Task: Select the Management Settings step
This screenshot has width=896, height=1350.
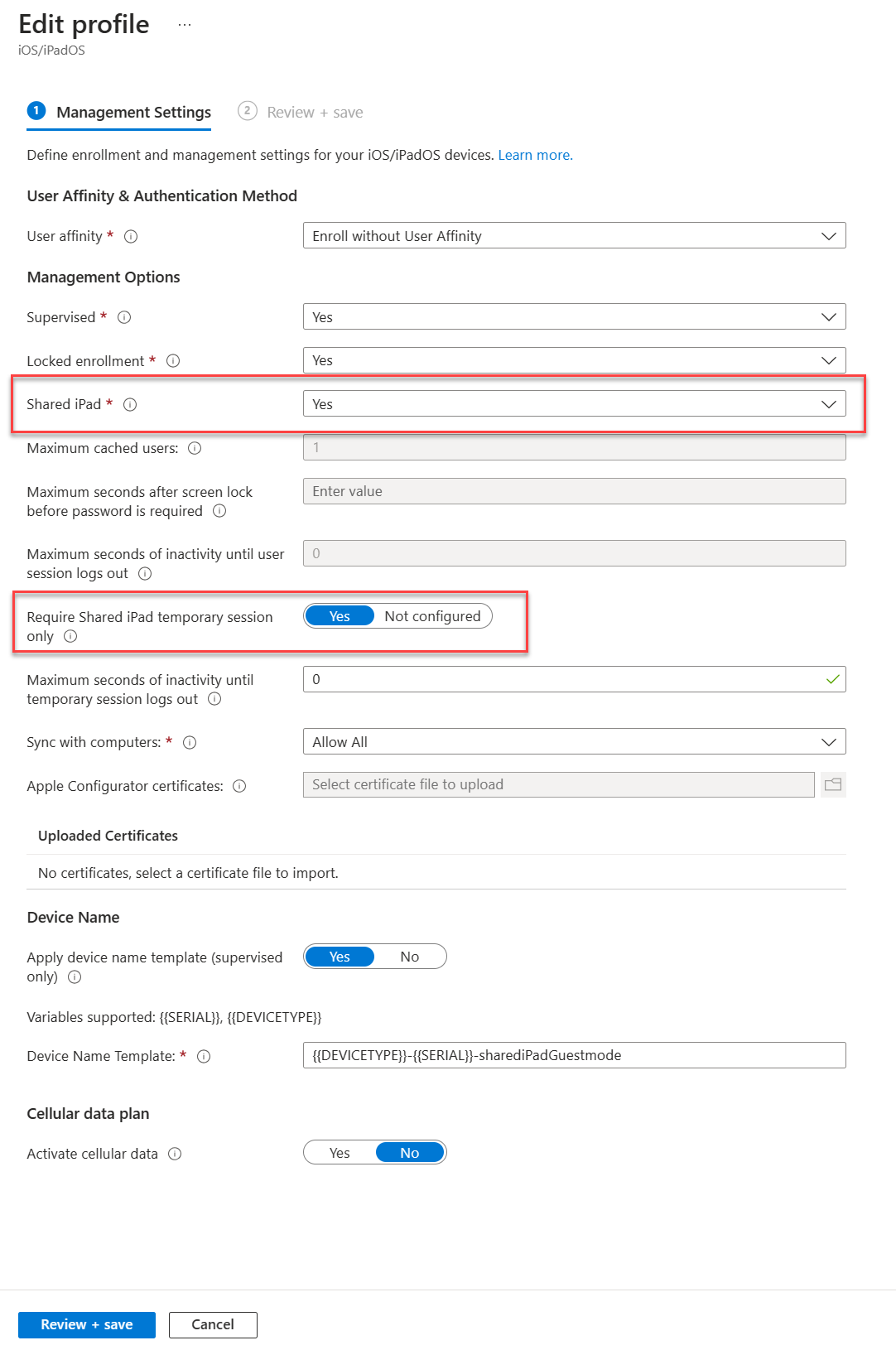Action: coord(132,112)
